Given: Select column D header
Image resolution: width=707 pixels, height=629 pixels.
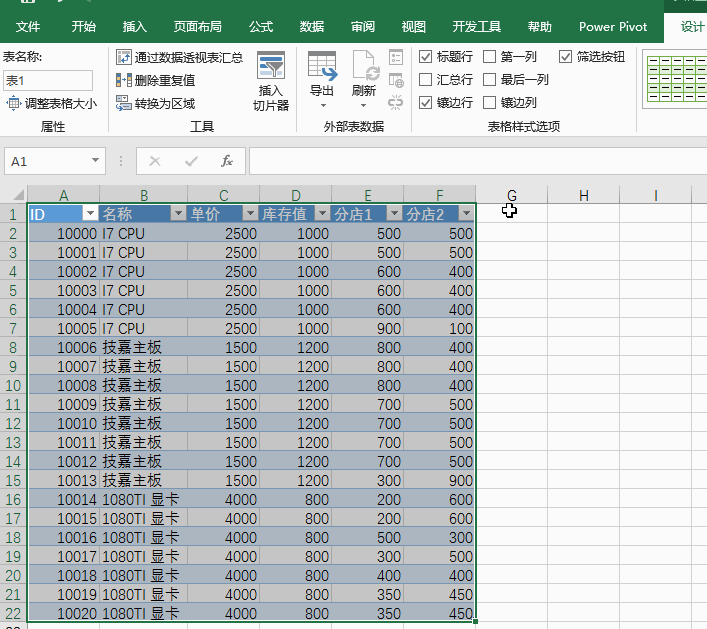Looking at the screenshot, I should click(x=295, y=195).
